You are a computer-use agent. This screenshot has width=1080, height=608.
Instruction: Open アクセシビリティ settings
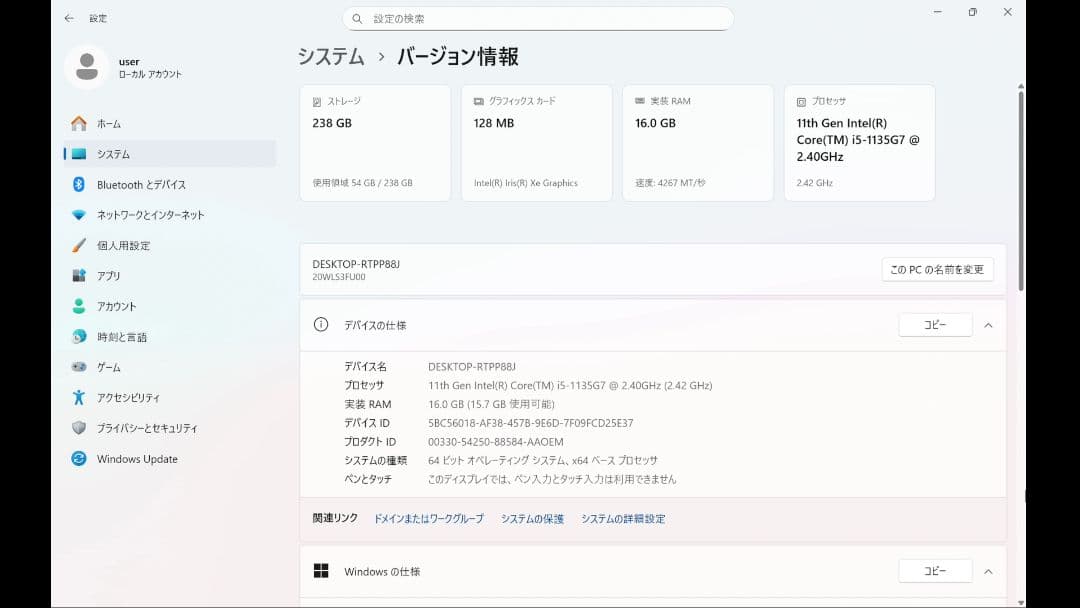click(170, 397)
